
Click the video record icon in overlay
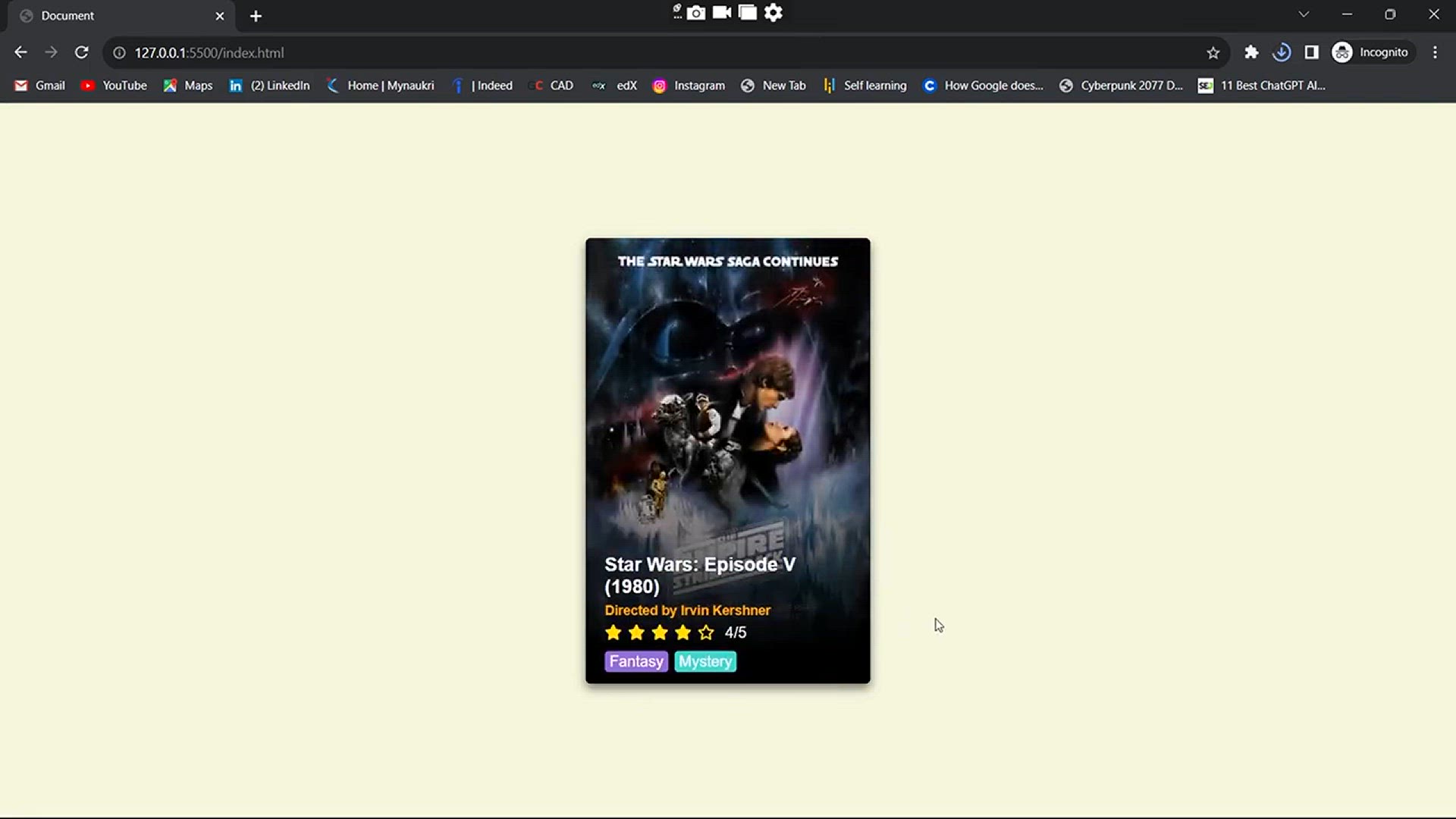click(x=722, y=13)
